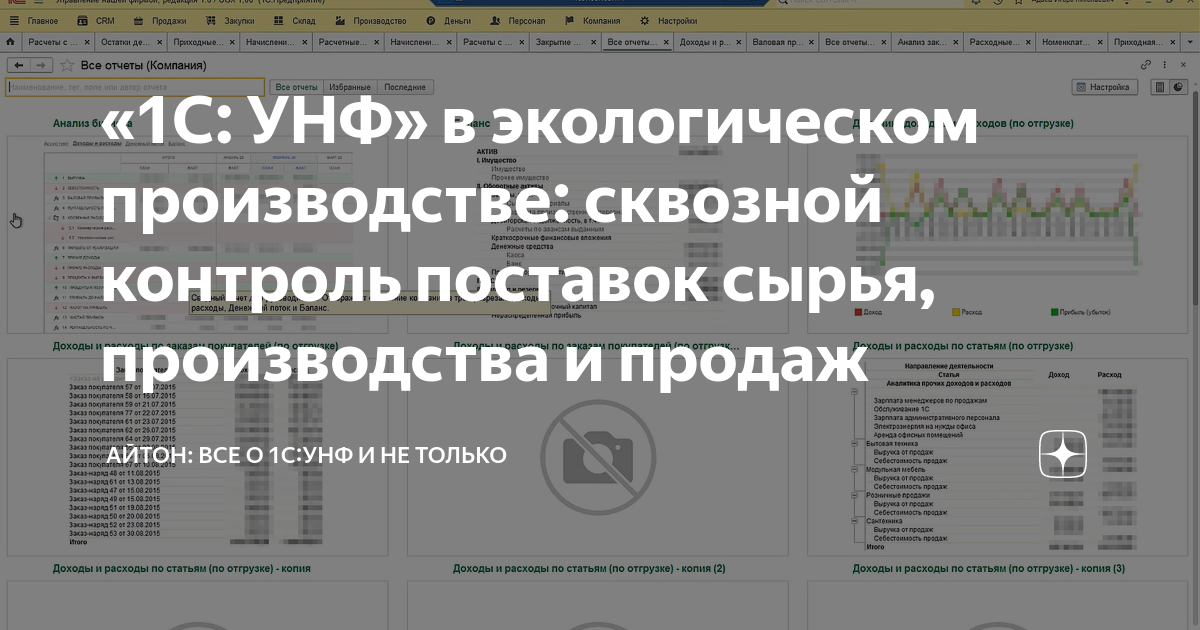Screen dimensions: 1200x630
Task: Open the Настройка button
Action: pos(1105,87)
